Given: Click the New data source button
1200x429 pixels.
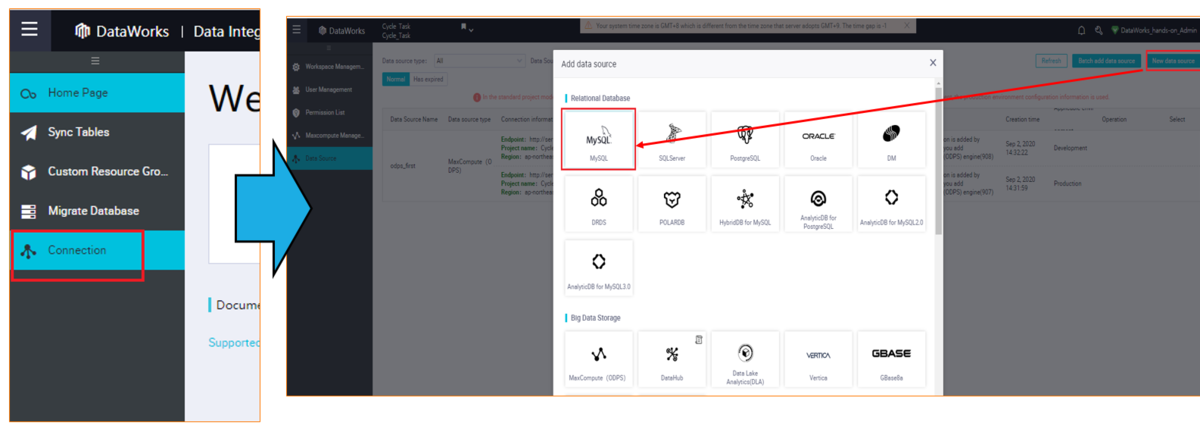Looking at the screenshot, I should click(x=1173, y=61).
